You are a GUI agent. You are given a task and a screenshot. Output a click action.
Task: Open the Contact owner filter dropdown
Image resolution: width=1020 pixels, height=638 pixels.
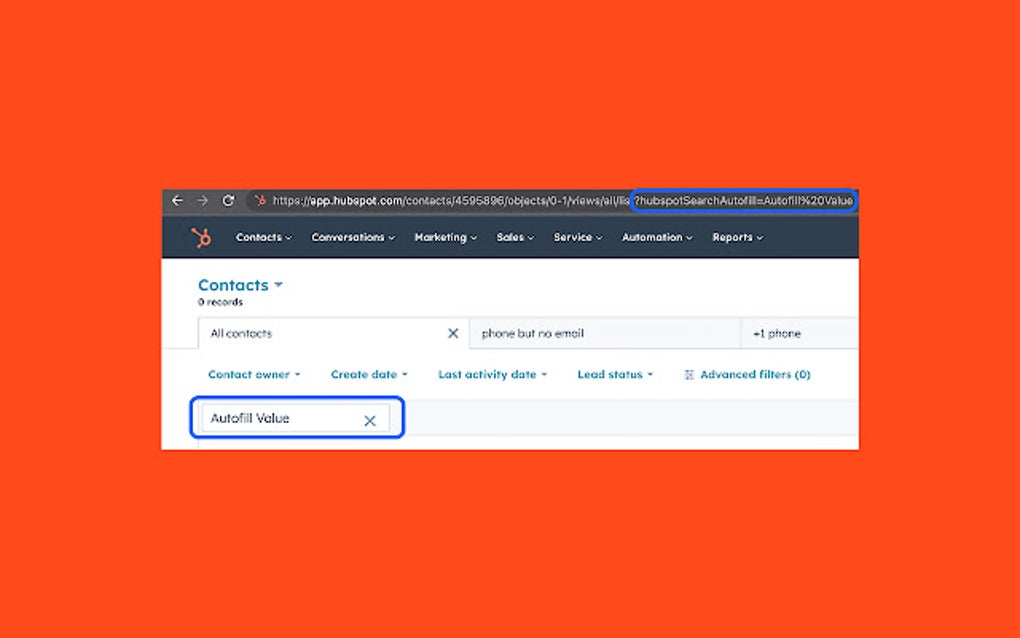255,374
